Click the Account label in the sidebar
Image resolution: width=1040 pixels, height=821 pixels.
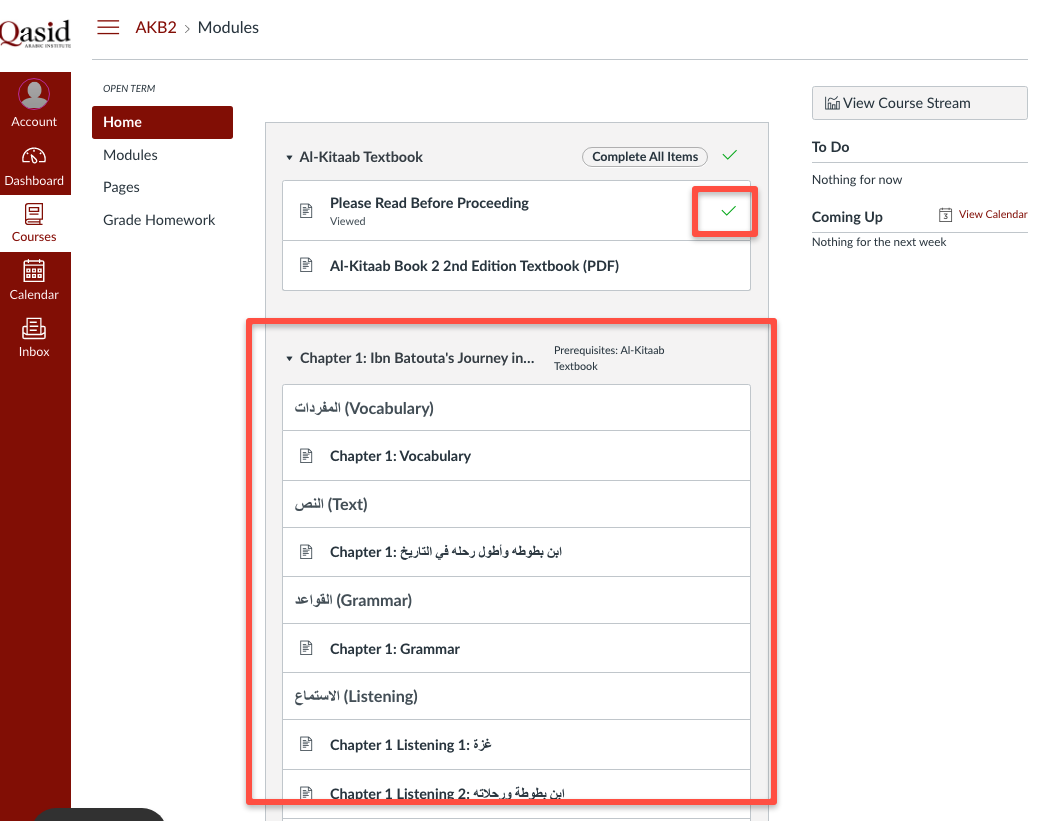(34, 121)
